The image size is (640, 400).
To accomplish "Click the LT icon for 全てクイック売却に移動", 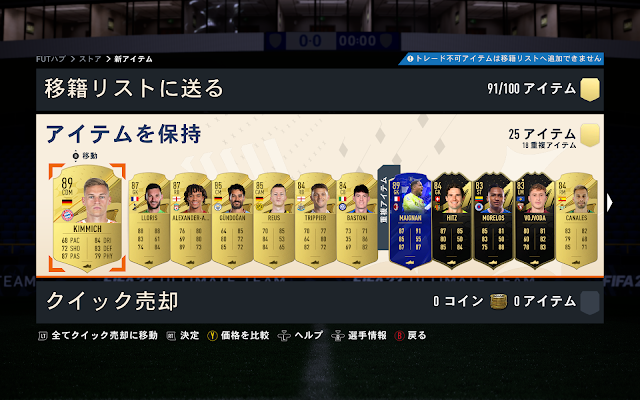I will click(43, 336).
